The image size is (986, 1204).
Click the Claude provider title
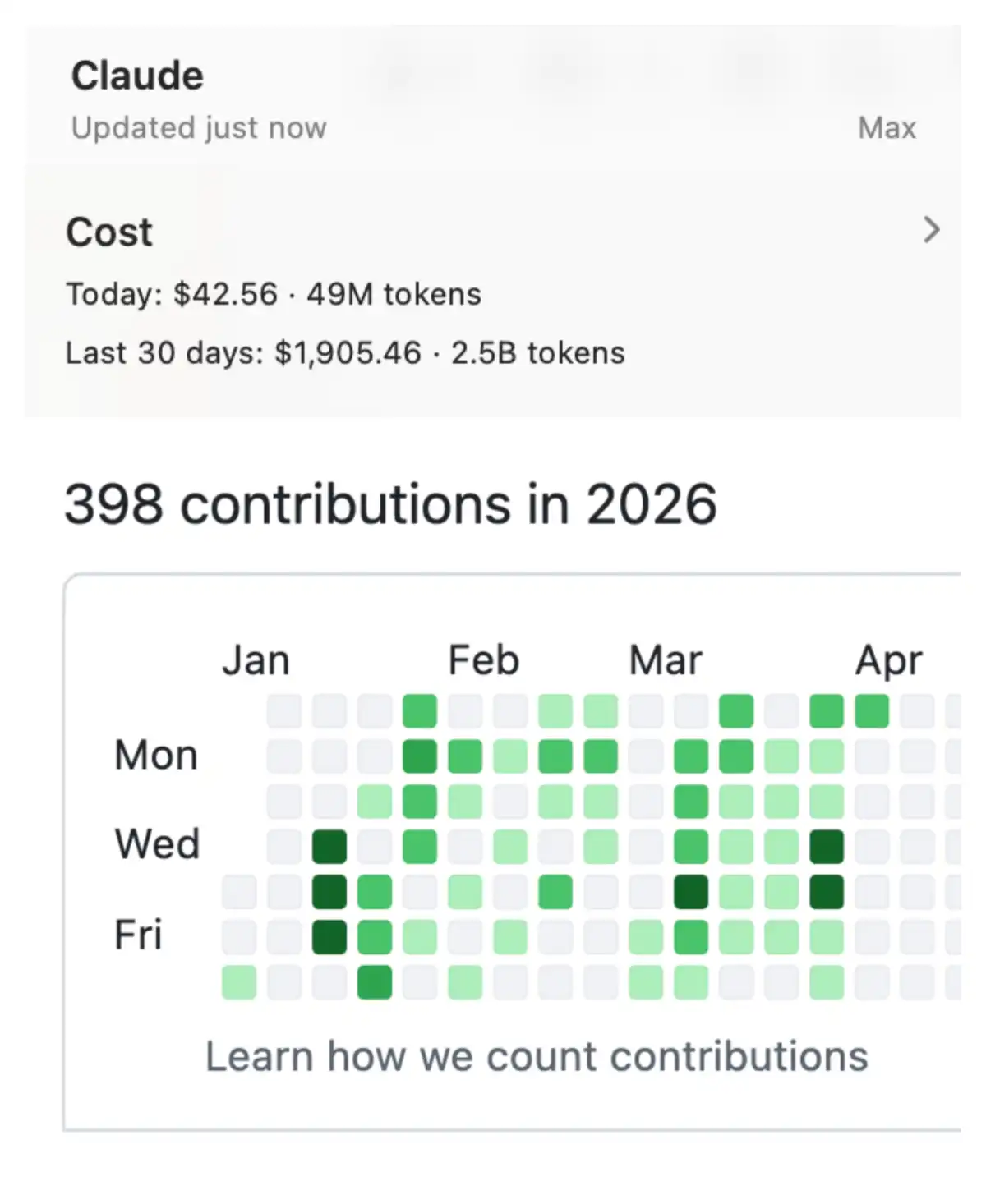pyautogui.click(x=137, y=76)
